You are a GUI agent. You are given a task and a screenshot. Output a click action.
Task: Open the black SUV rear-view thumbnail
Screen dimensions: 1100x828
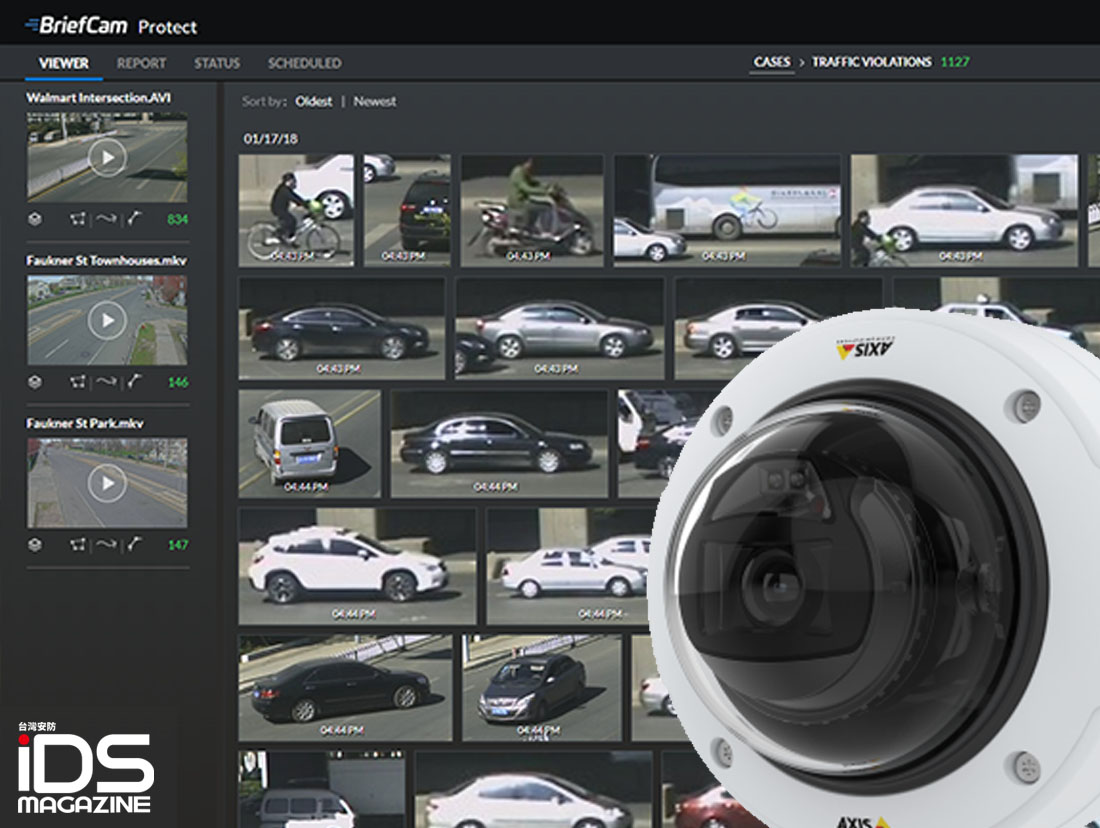coord(407,211)
